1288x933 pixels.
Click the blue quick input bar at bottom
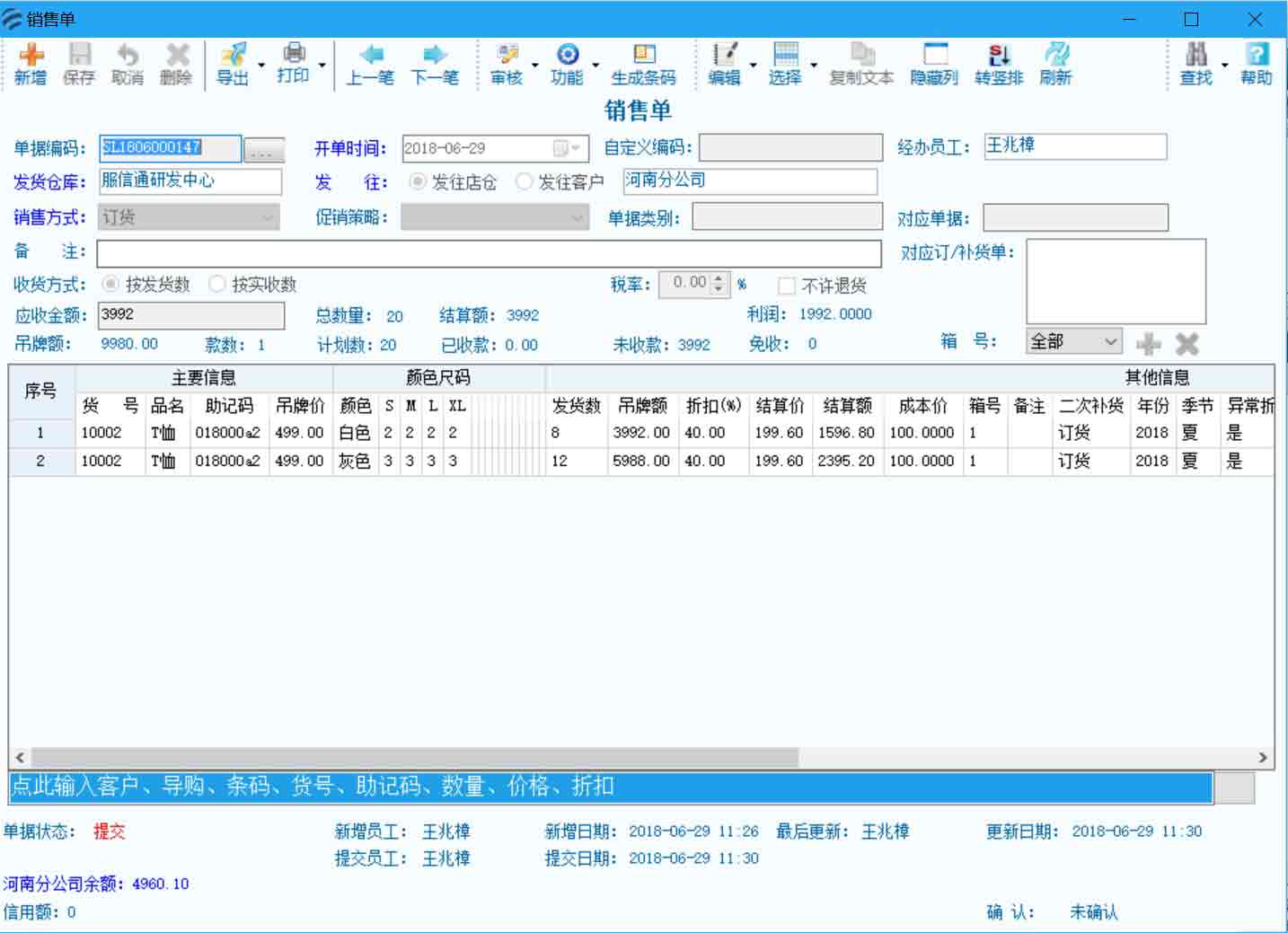[611, 787]
